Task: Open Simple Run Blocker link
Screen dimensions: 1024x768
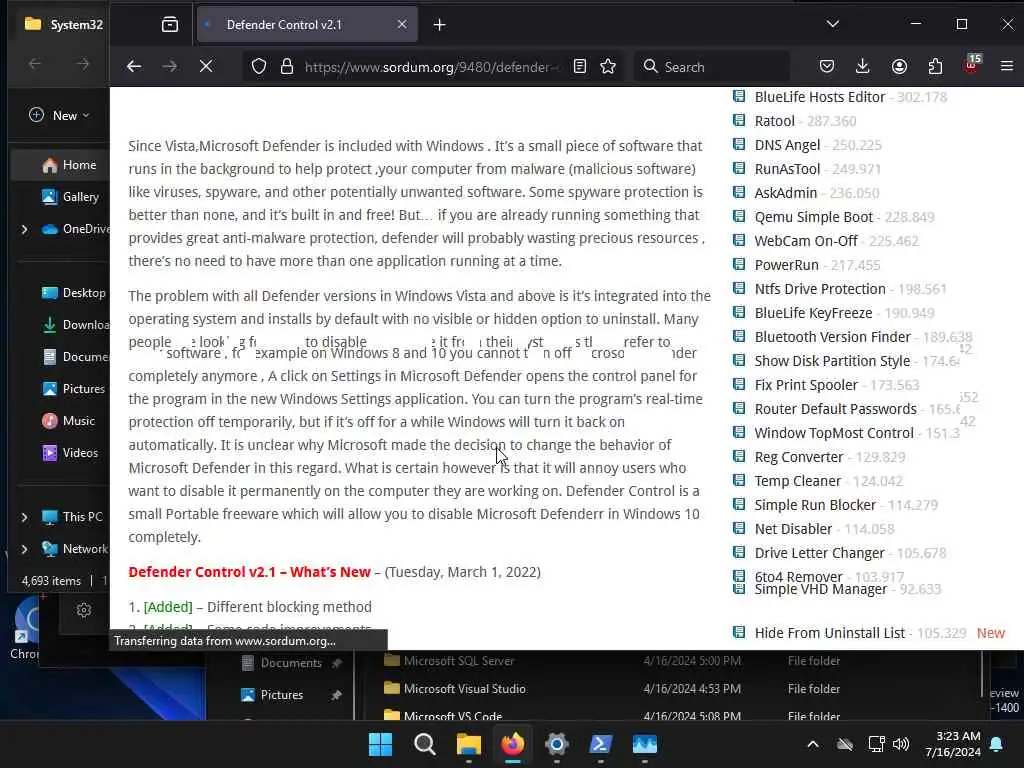Action: [x=815, y=505]
